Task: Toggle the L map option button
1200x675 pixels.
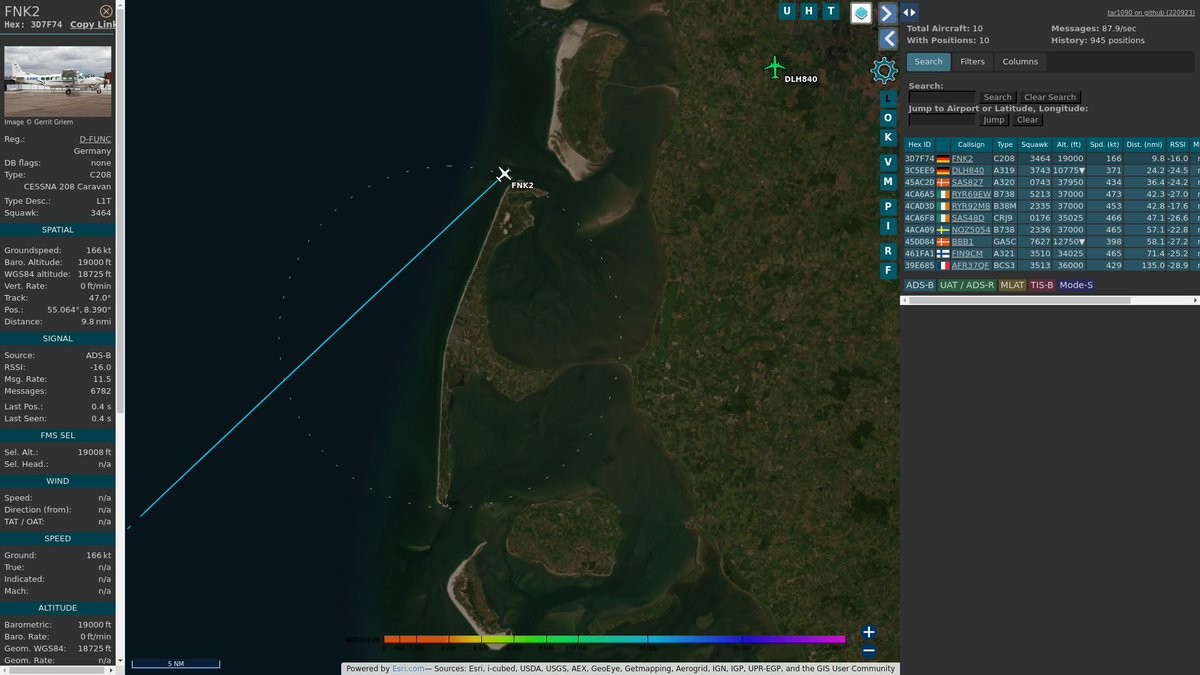Action: click(887, 98)
